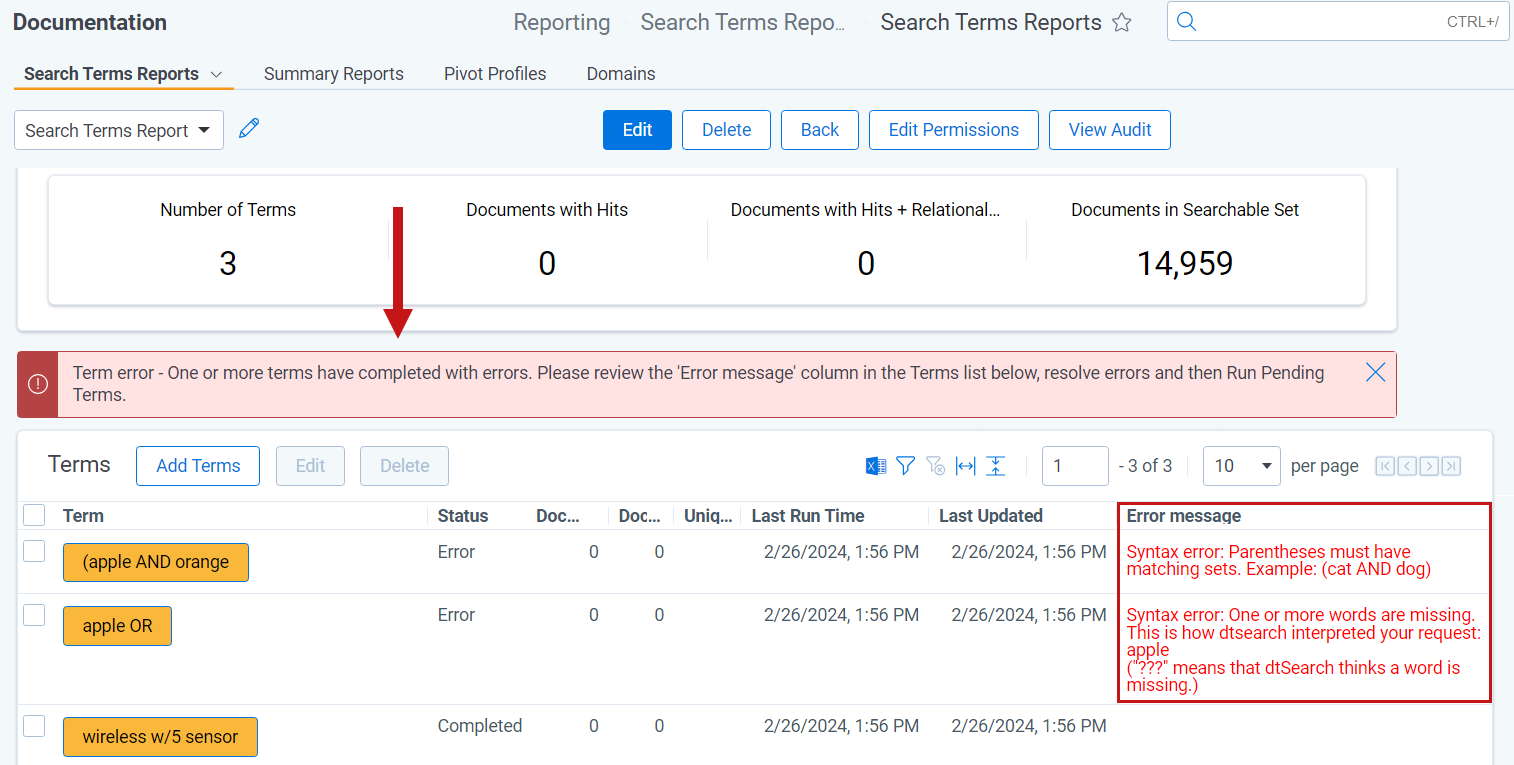The height and width of the screenshot is (765, 1514).
Task: Click the Add Terms button
Action: pyautogui.click(x=198, y=466)
